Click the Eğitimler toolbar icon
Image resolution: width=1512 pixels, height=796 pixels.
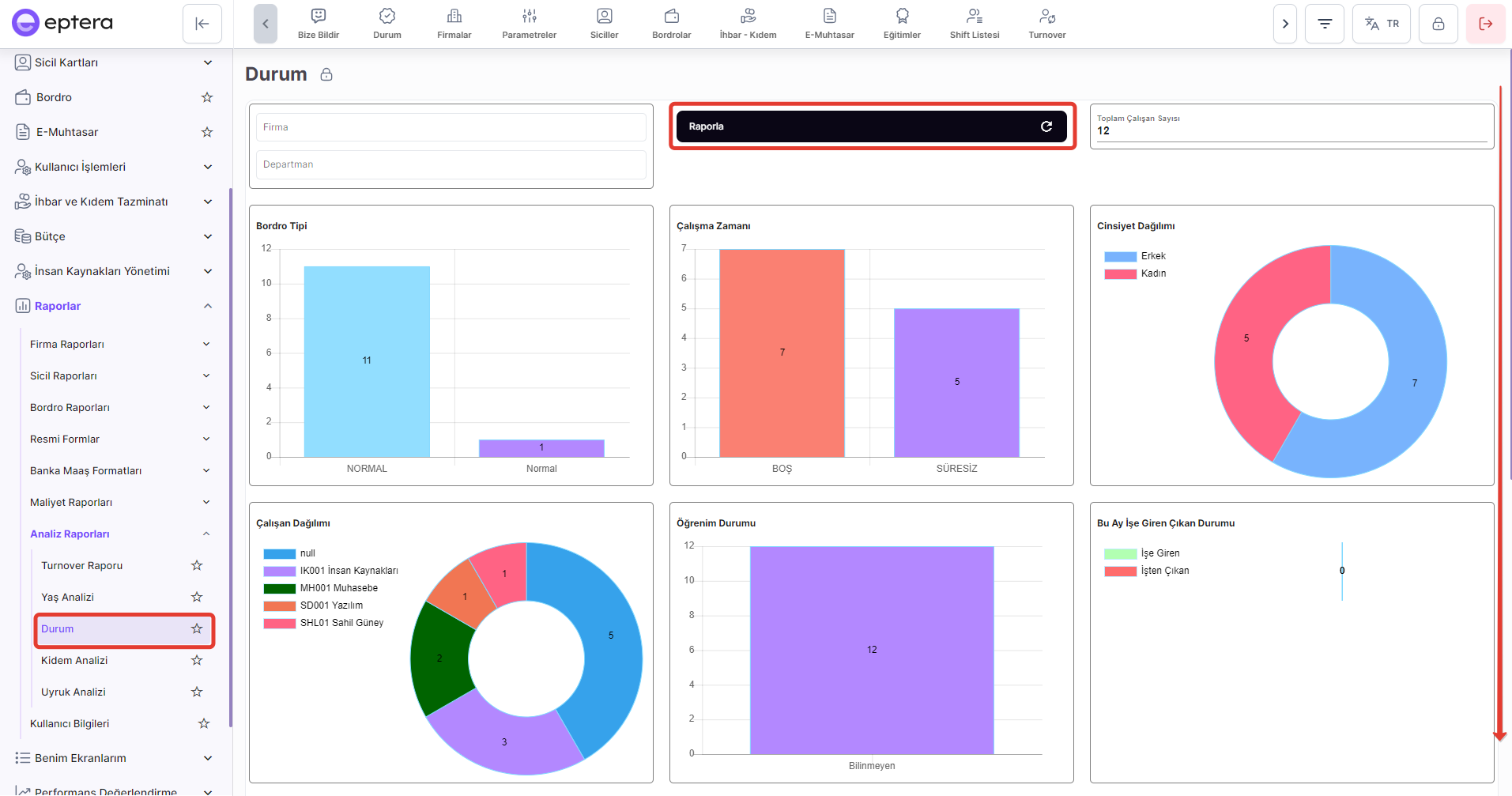click(902, 24)
